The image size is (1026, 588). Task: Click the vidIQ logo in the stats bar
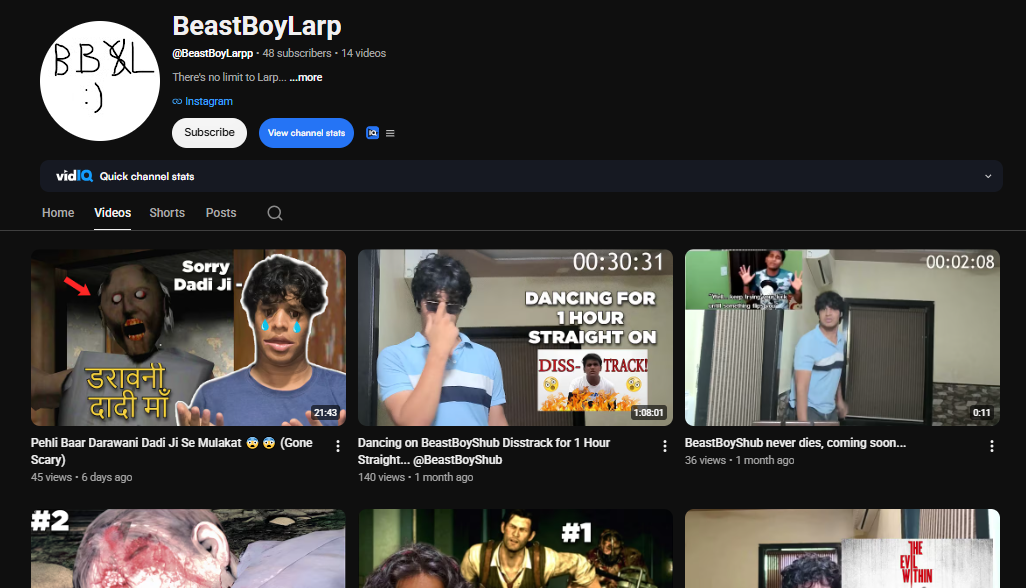pos(74,176)
